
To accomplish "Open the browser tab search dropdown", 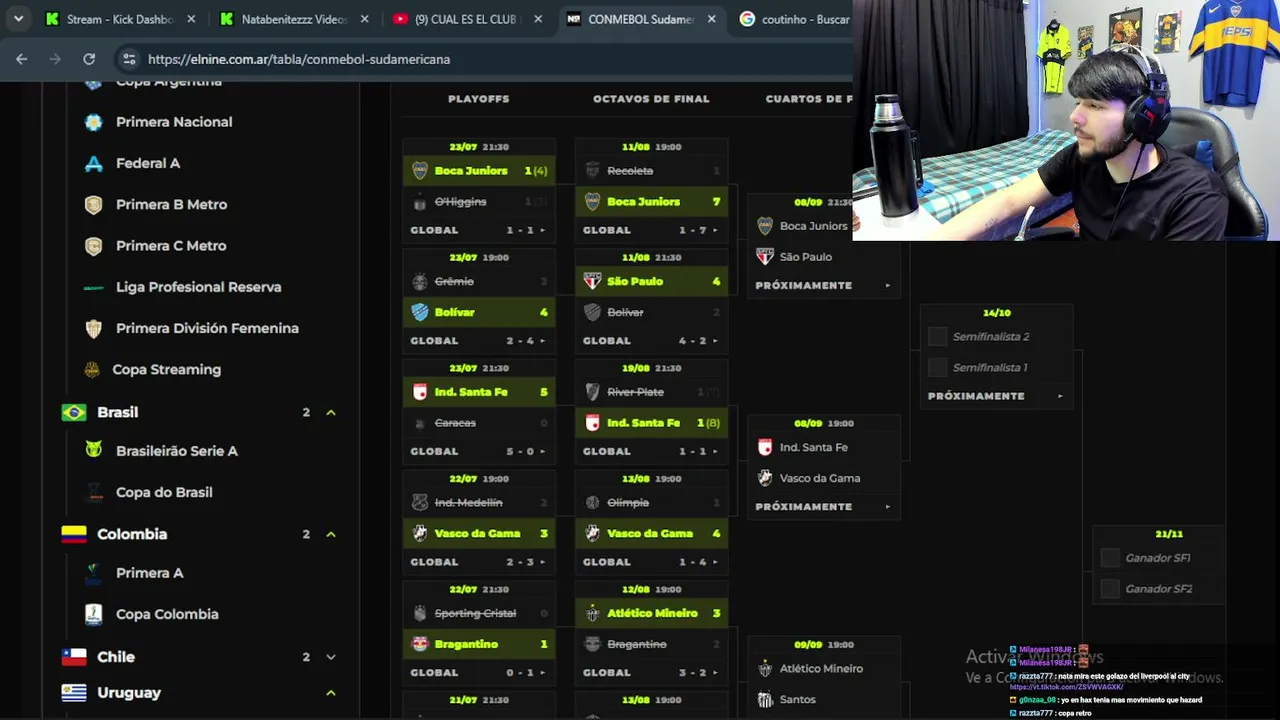I will pyautogui.click(x=18, y=19).
